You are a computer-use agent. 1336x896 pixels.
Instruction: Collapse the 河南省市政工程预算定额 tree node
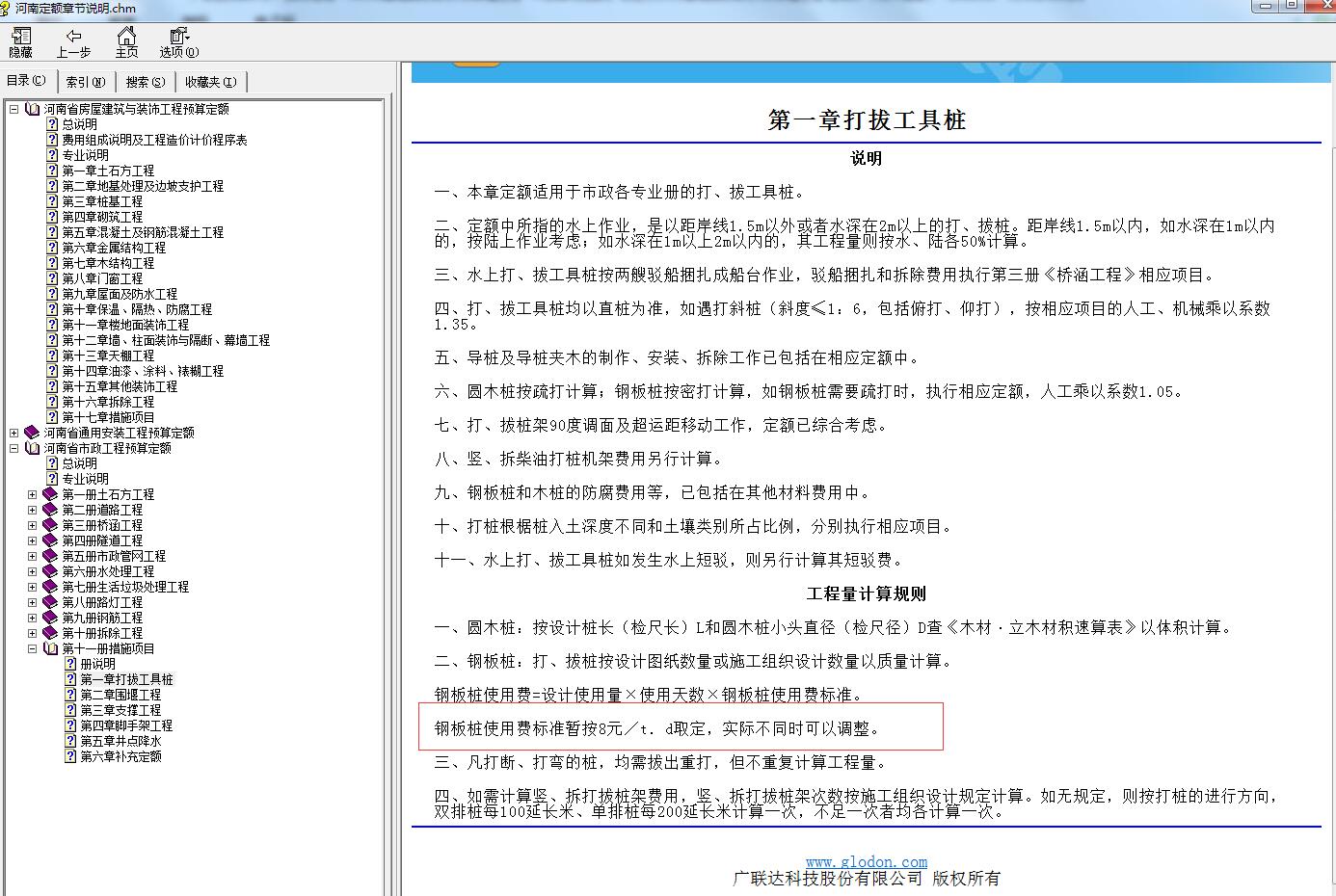point(14,448)
